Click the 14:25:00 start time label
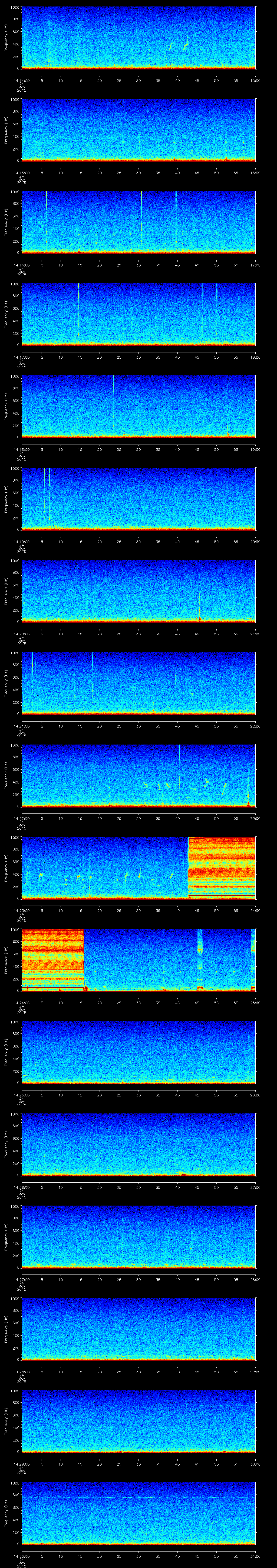Viewport: 277px width, 1568px height. click(21, 1095)
